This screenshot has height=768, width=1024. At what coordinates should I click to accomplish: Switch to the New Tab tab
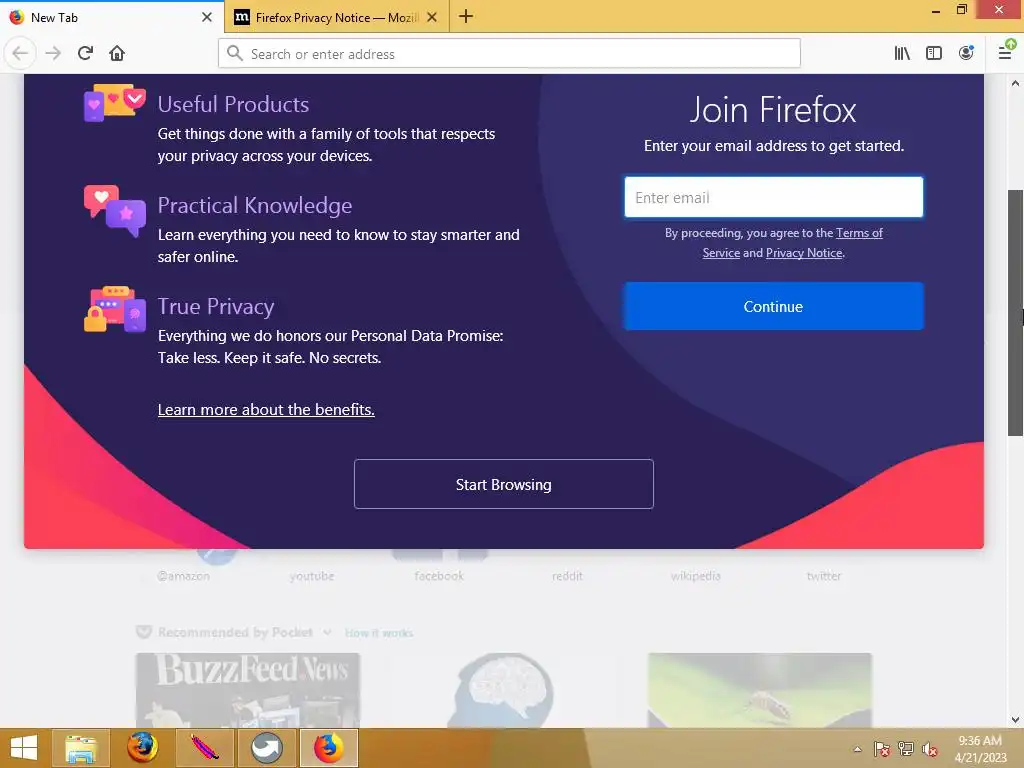pyautogui.click(x=112, y=17)
